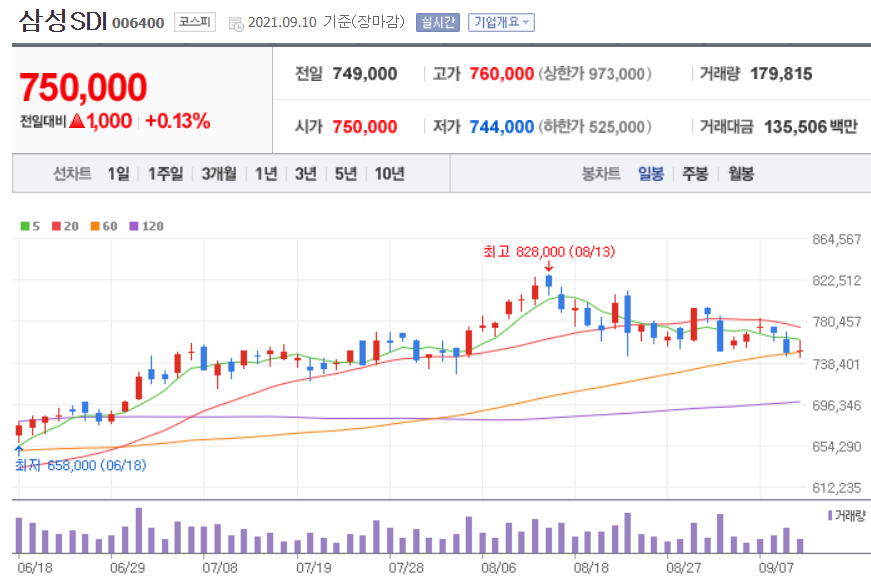Viewport: 871px width, 579px height.
Task: Click the stock code 006400
Action: pos(138,23)
